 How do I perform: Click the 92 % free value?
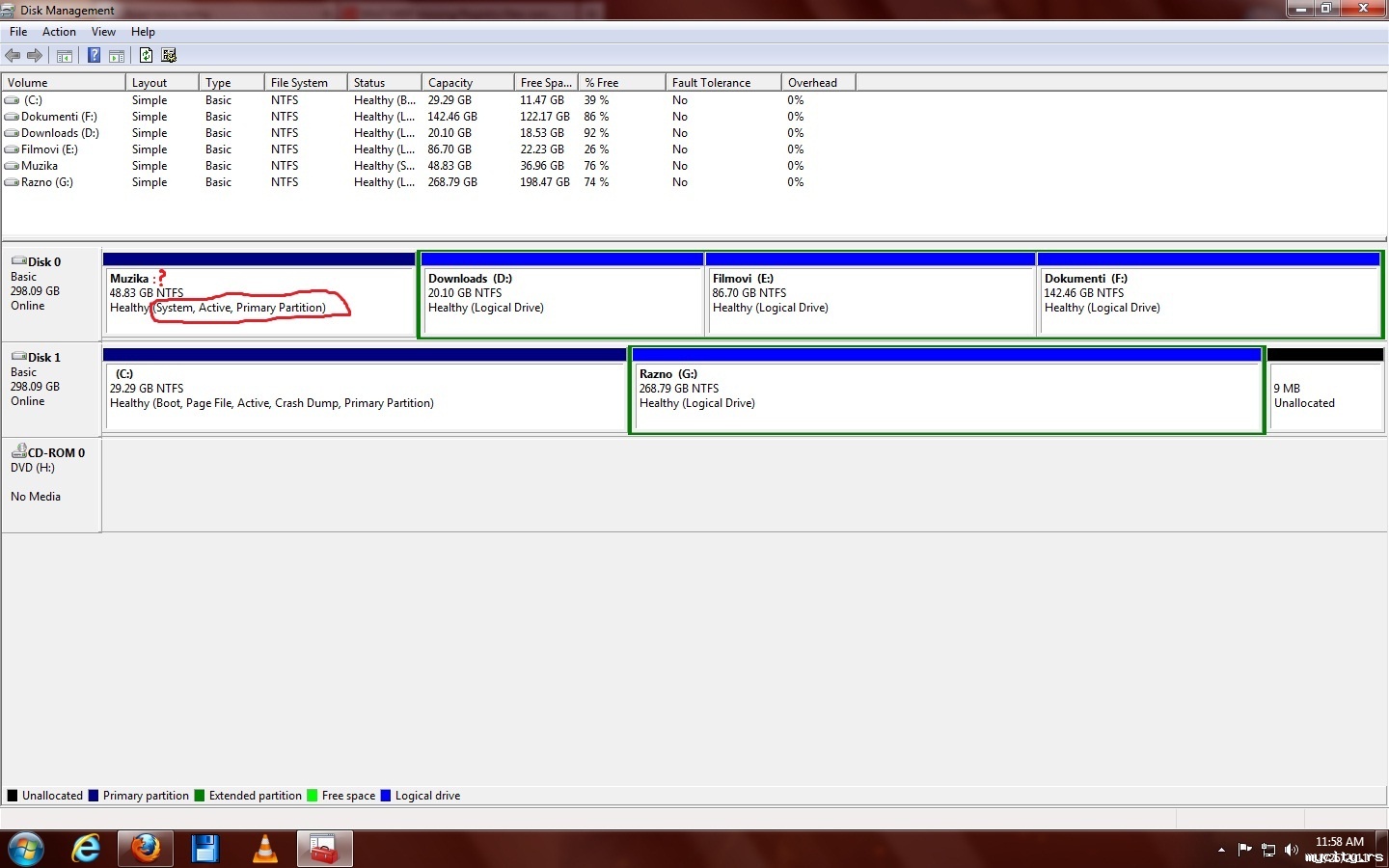[596, 133]
